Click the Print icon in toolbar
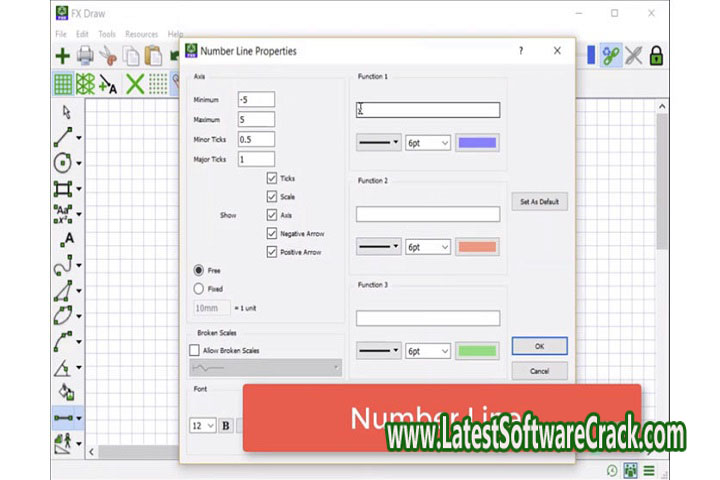The width and height of the screenshot is (720, 480). 86,56
